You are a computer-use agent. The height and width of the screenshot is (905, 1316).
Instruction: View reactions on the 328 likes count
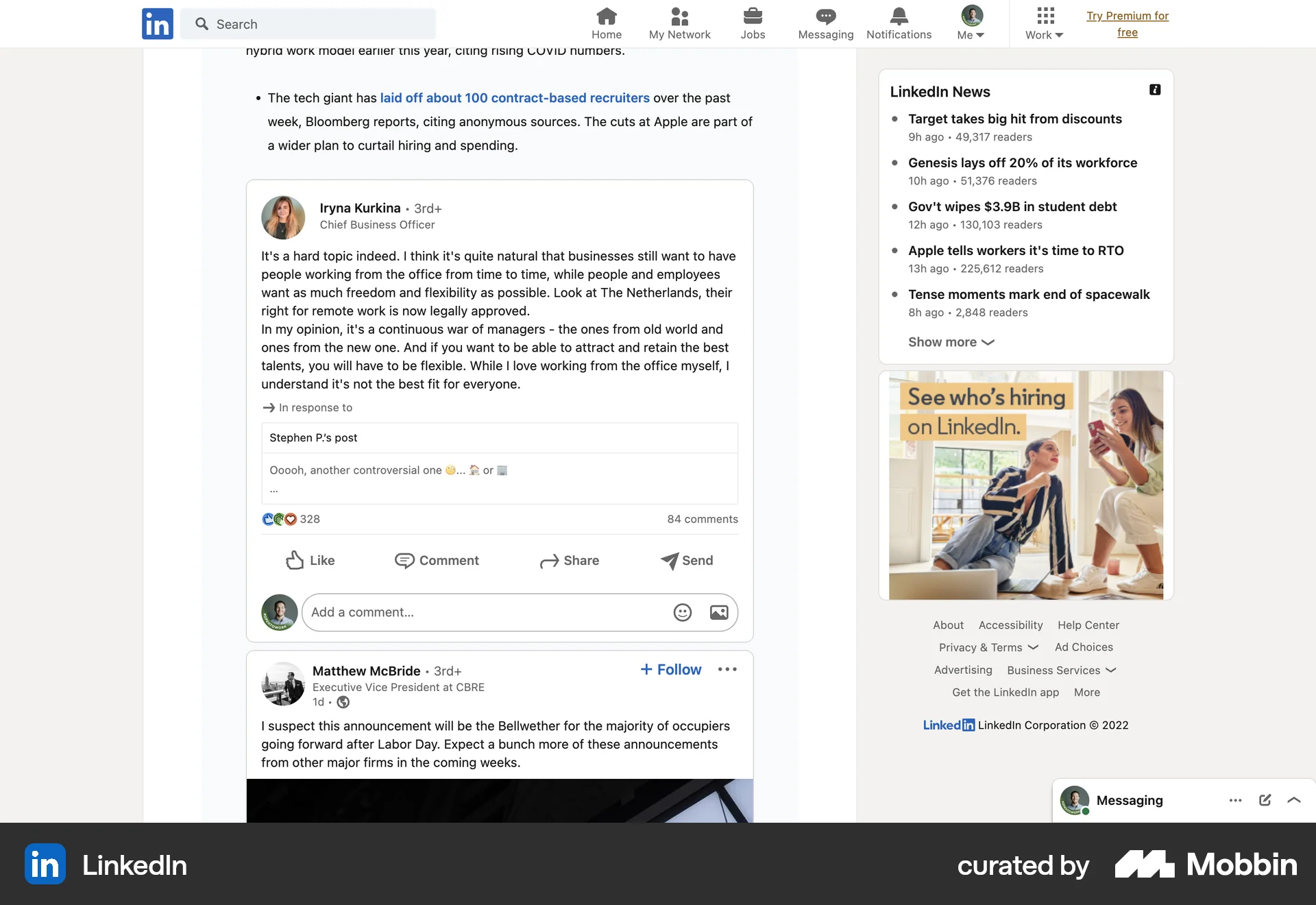click(x=291, y=519)
